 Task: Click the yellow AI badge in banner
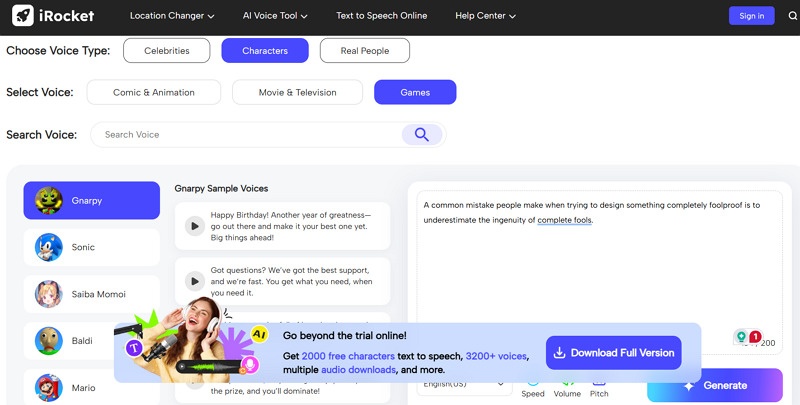(259, 335)
